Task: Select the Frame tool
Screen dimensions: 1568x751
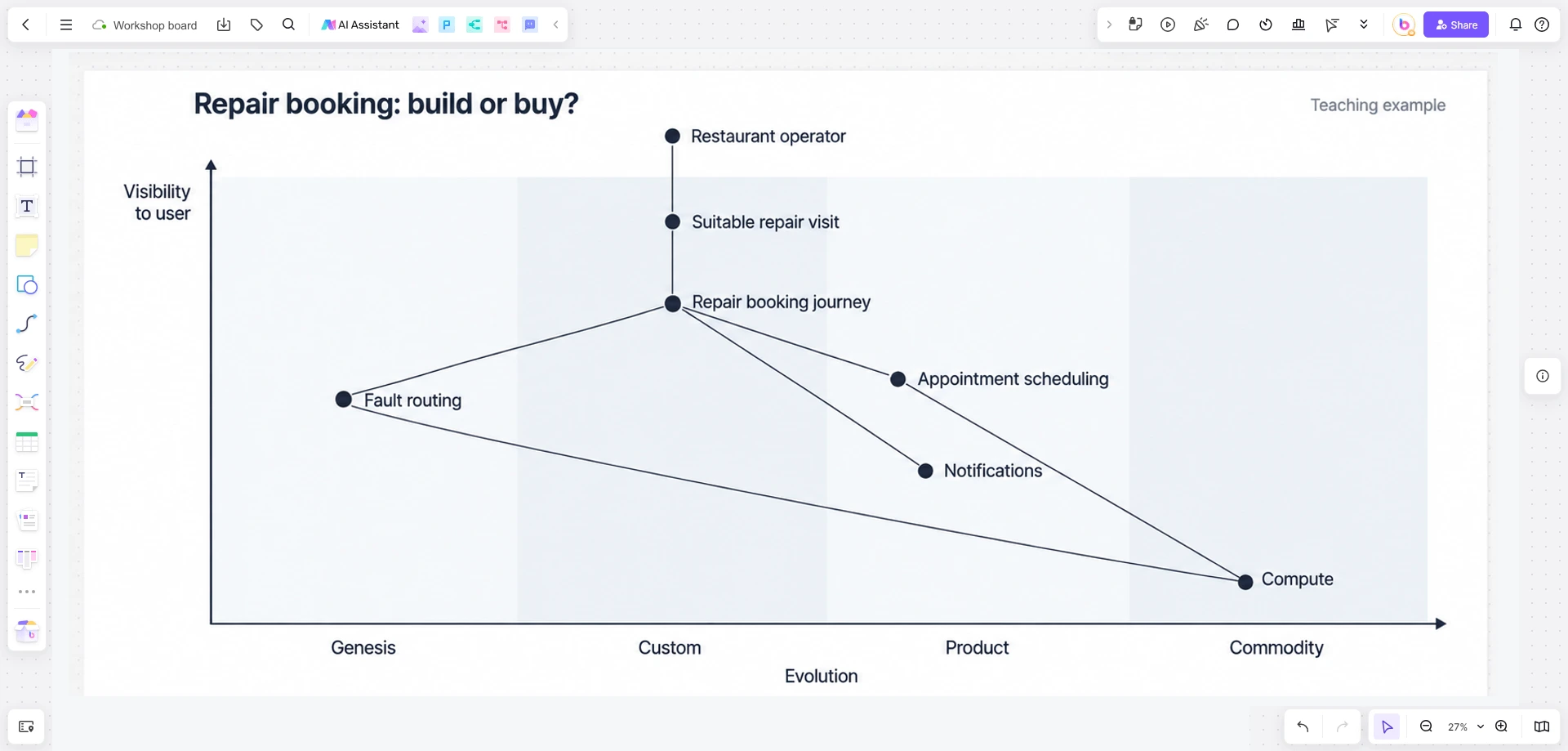Action: point(27,167)
